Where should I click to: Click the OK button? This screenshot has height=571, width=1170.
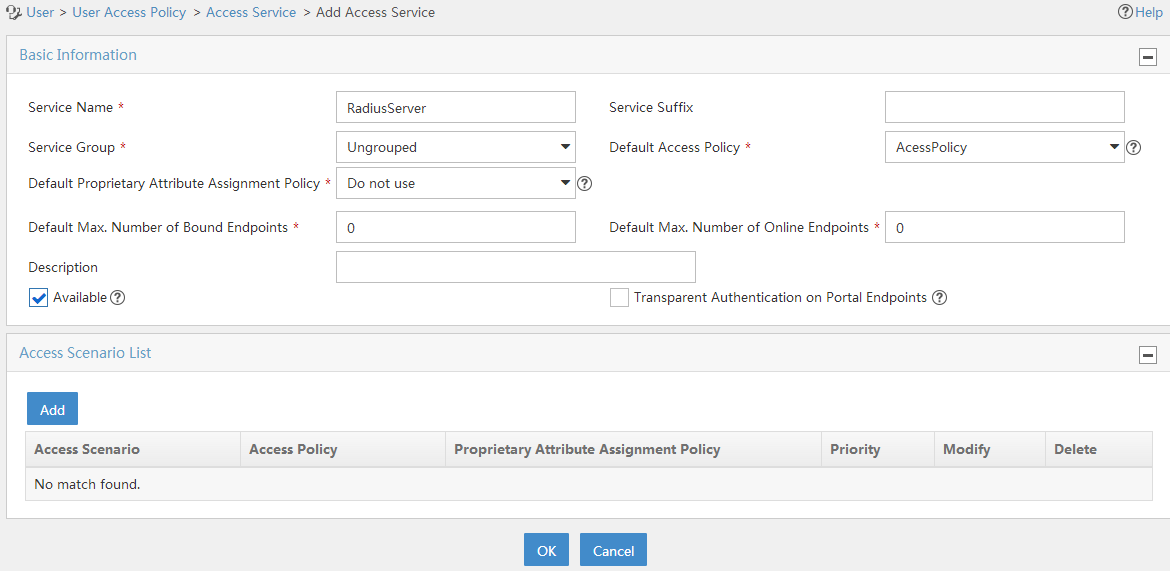point(546,550)
